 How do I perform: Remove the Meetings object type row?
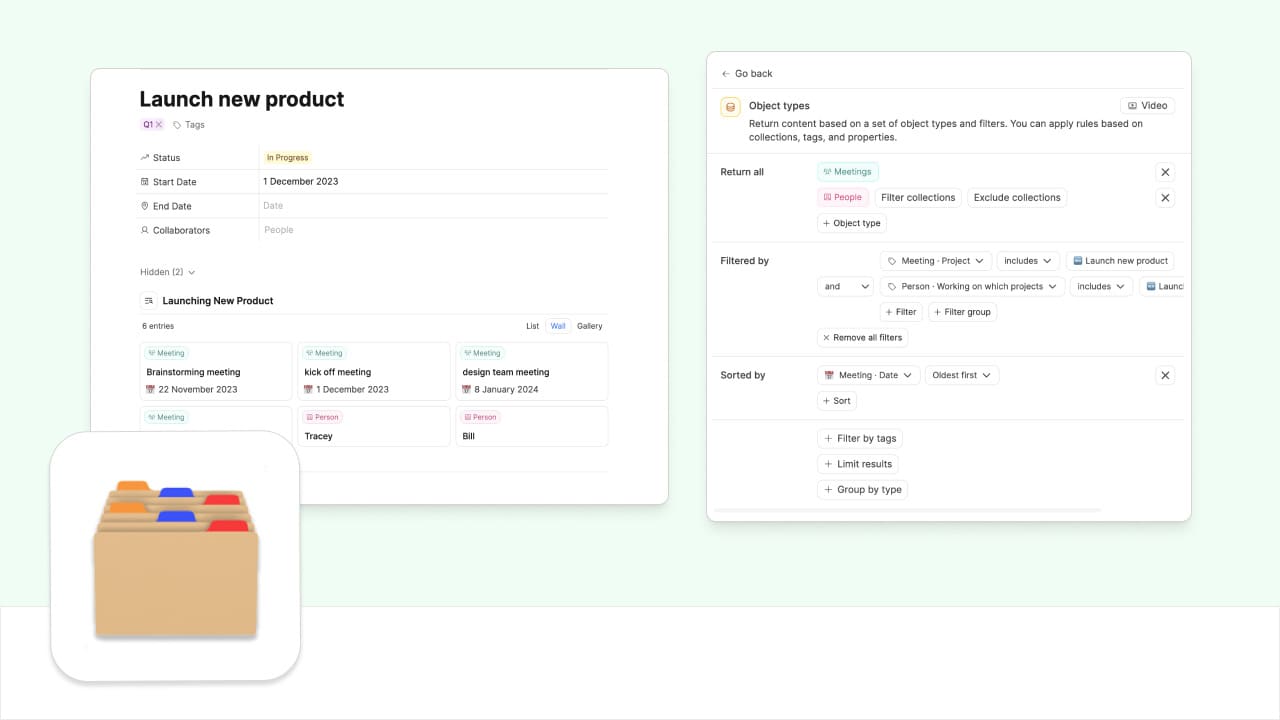1165,172
